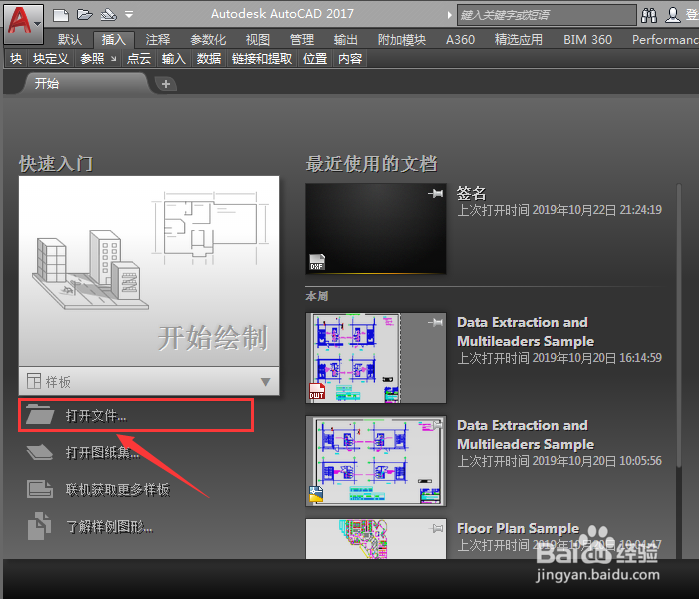Click the New document icon in quick access toolbar

[x=61, y=15]
